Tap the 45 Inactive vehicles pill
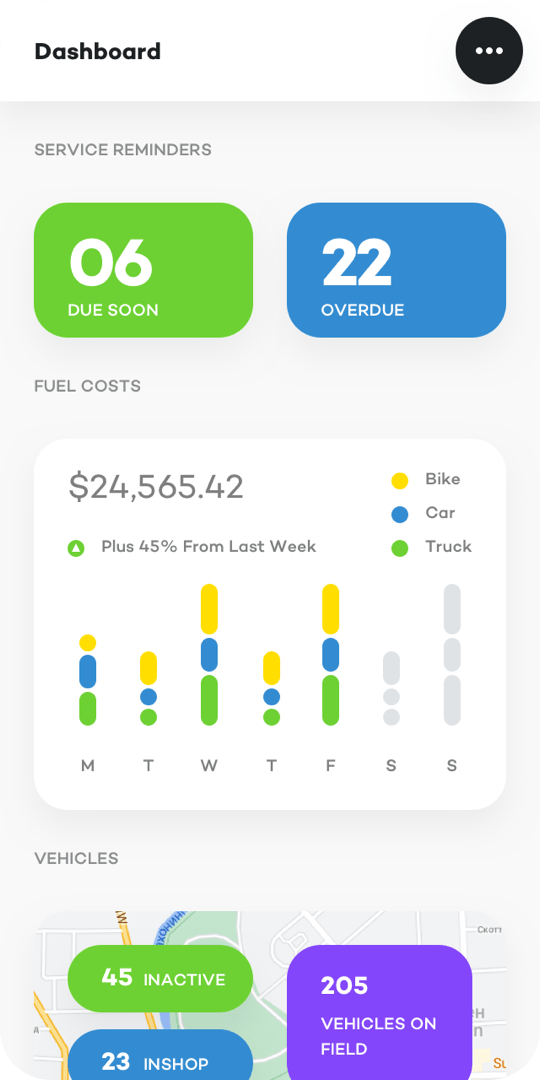Image resolution: width=540 pixels, height=1080 pixels. pyautogui.click(x=160, y=978)
